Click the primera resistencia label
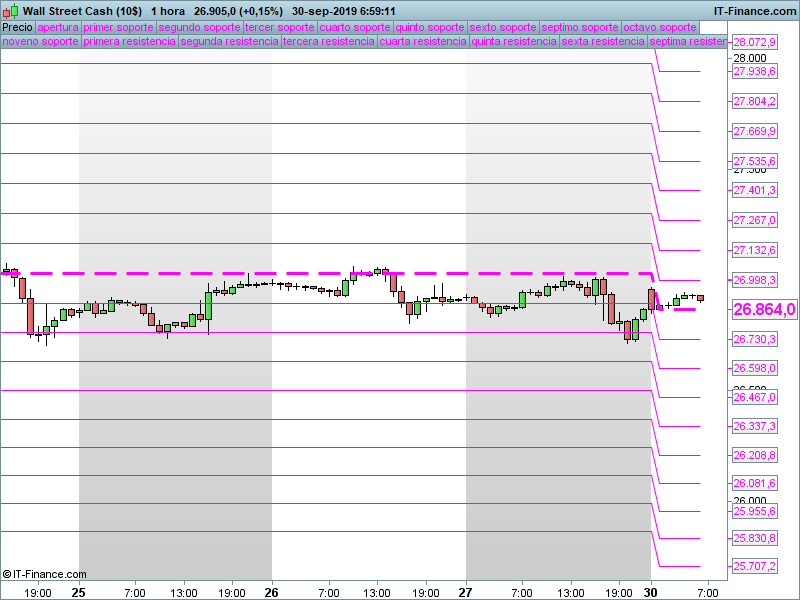Viewport: 800px width, 600px height. click(x=129, y=42)
